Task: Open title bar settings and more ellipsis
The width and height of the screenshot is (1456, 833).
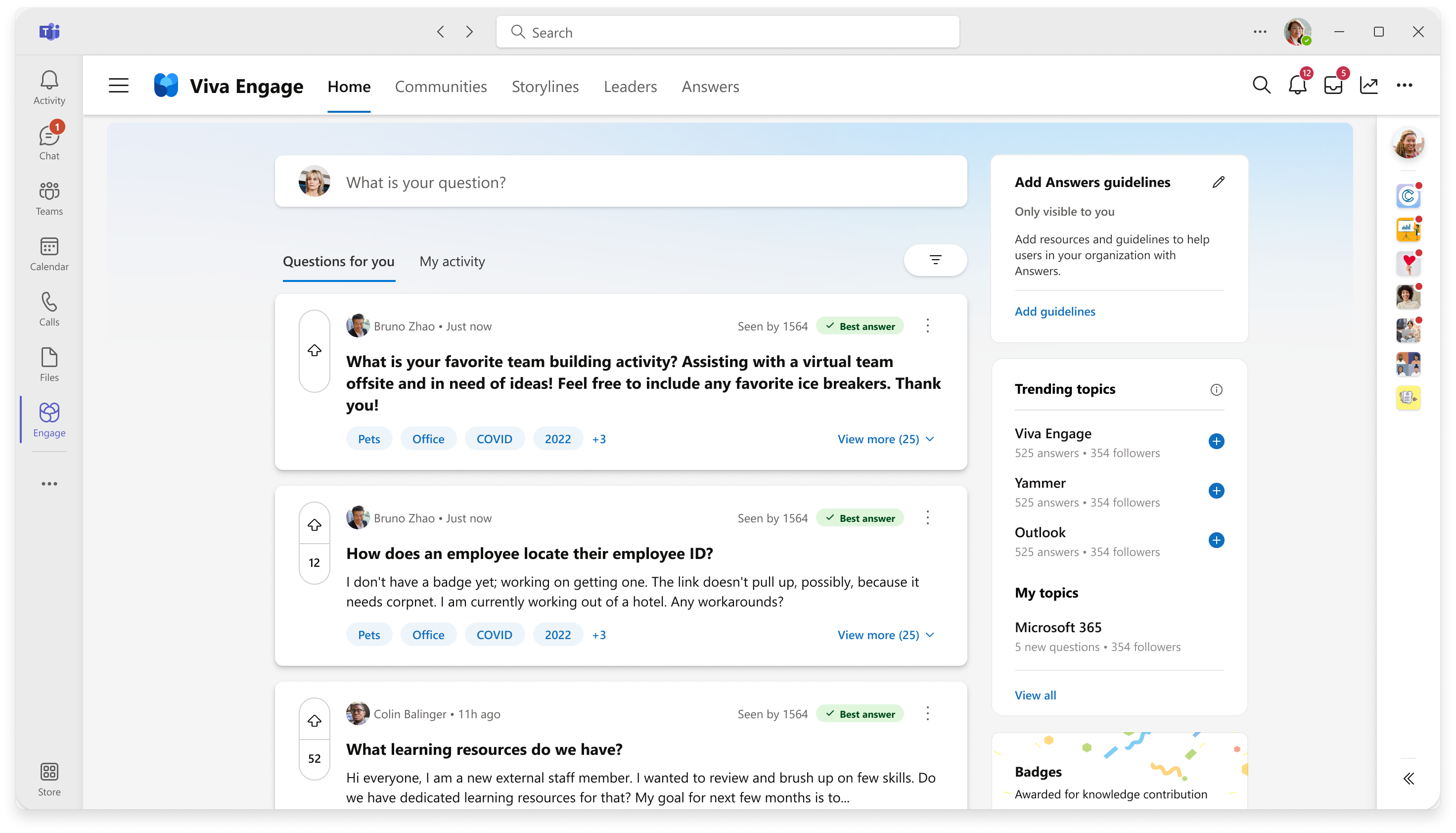Action: [x=1260, y=32]
